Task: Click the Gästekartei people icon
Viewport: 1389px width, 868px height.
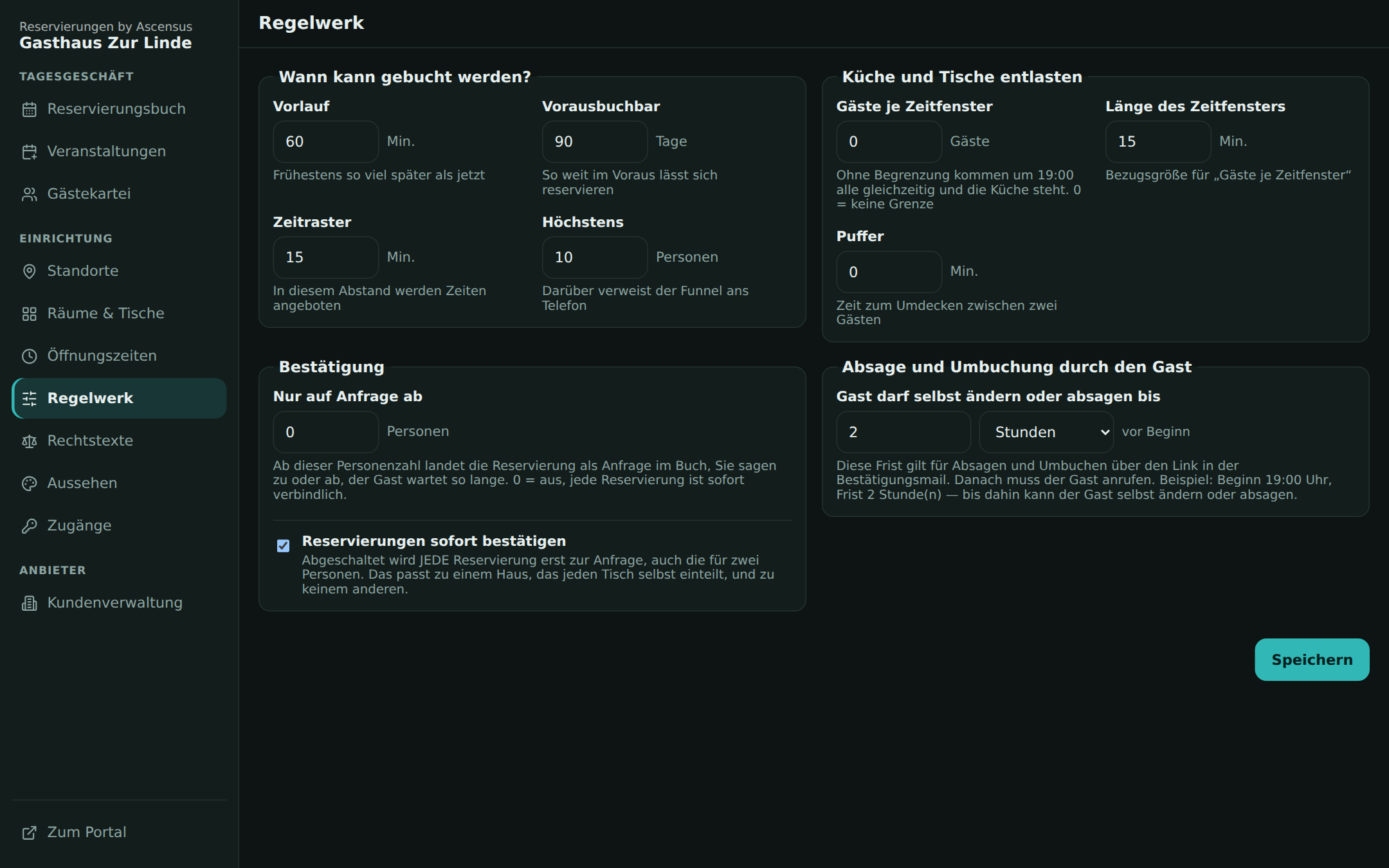Action: [30, 194]
